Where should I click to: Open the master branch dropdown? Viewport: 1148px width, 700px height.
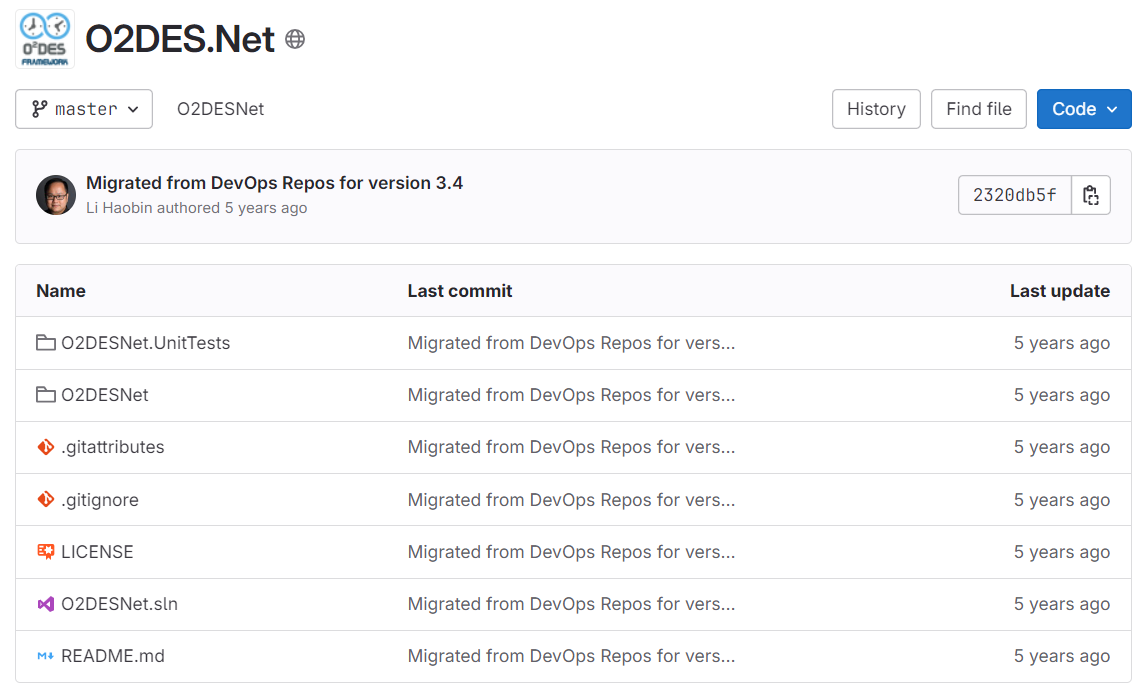coord(84,109)
